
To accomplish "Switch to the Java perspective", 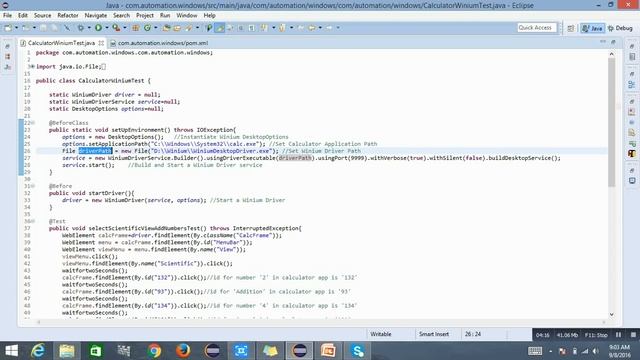I will pos(593,28).
